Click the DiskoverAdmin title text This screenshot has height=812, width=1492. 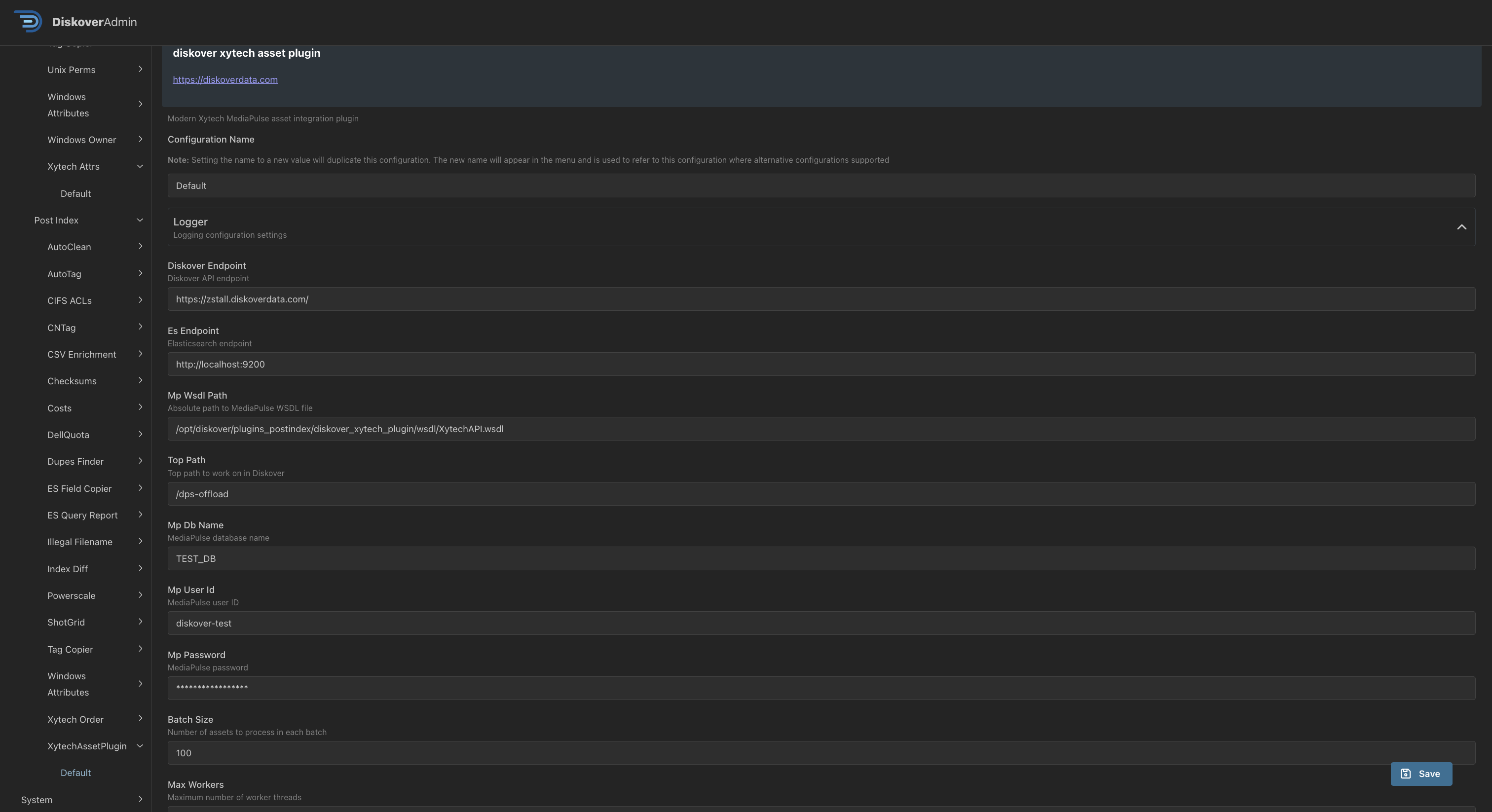(x=94, y=22)
